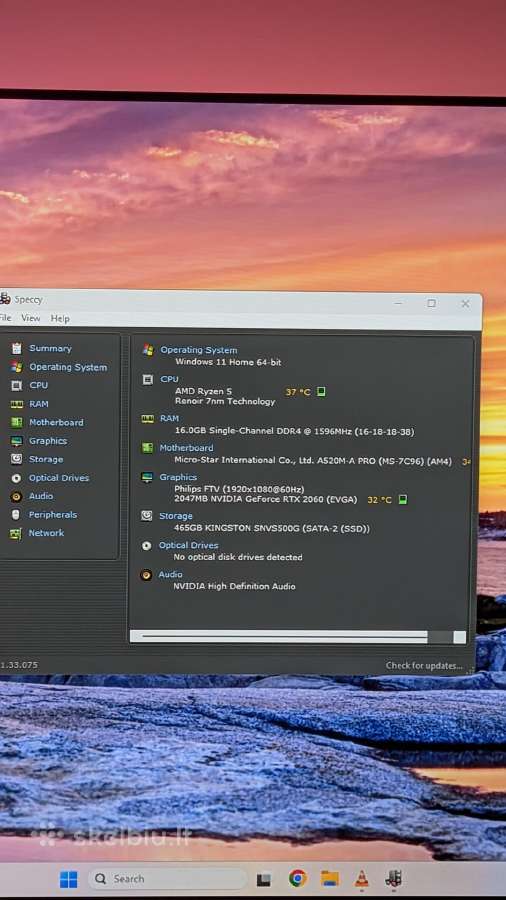Click the Optical Drives disc icon in summary
506x900 pixels.
click(x=147, y=545)
